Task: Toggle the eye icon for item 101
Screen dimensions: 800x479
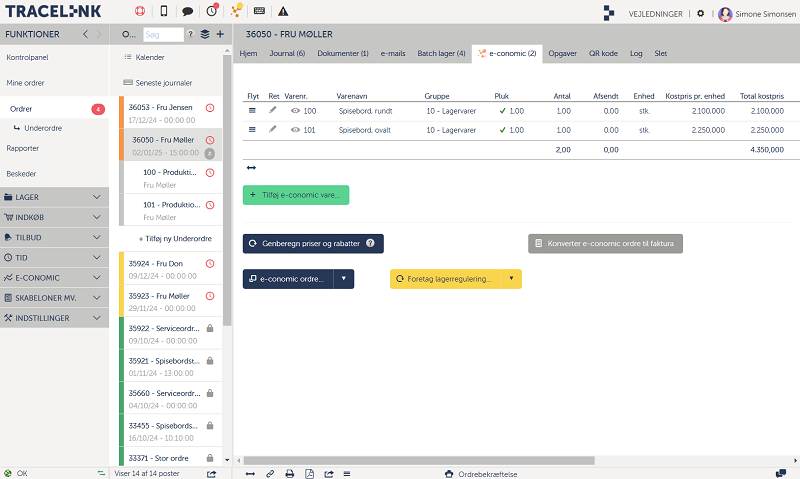Action: click(x=295, y=130)
